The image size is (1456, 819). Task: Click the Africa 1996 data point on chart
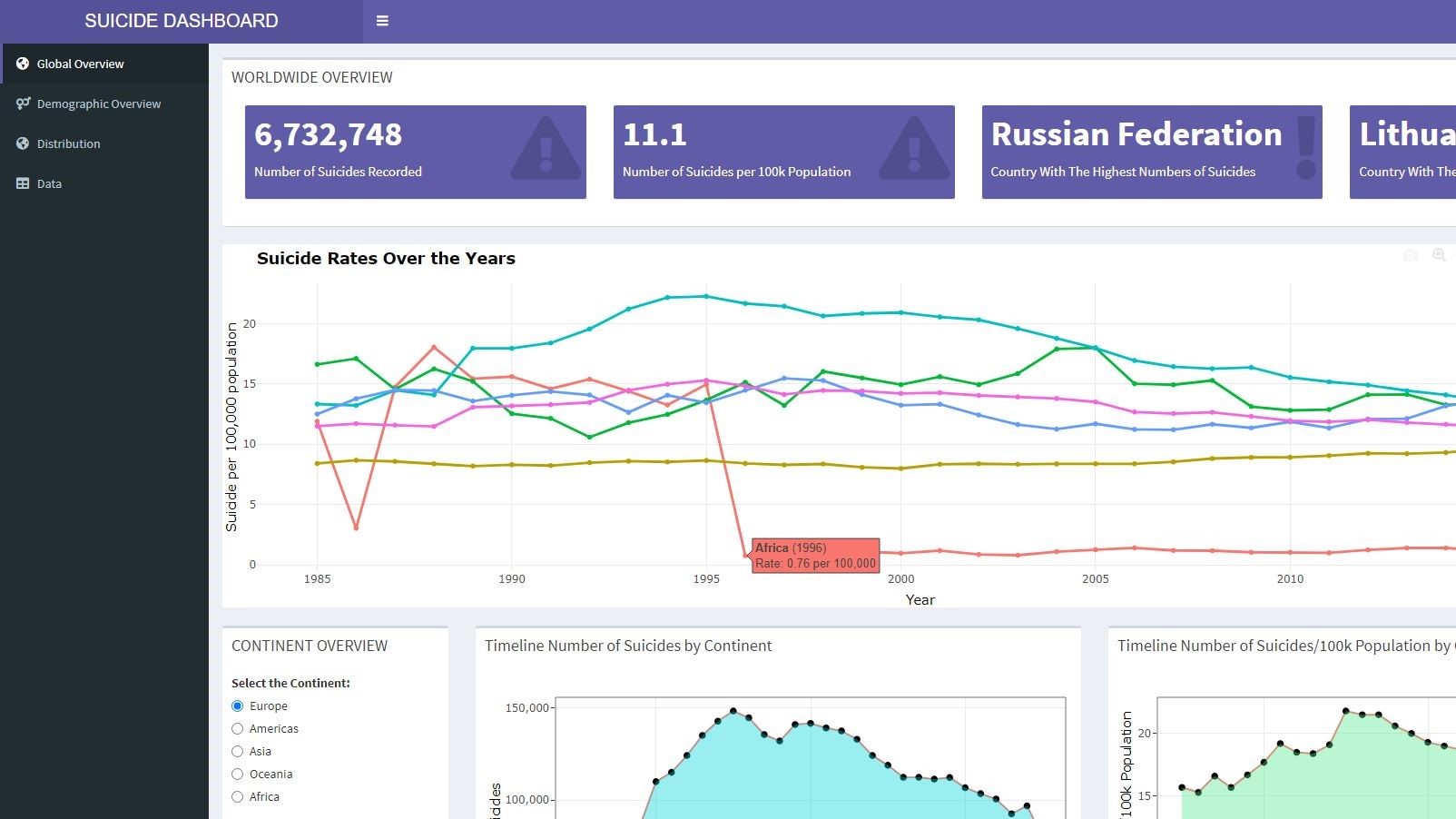[x=746, y=555]
